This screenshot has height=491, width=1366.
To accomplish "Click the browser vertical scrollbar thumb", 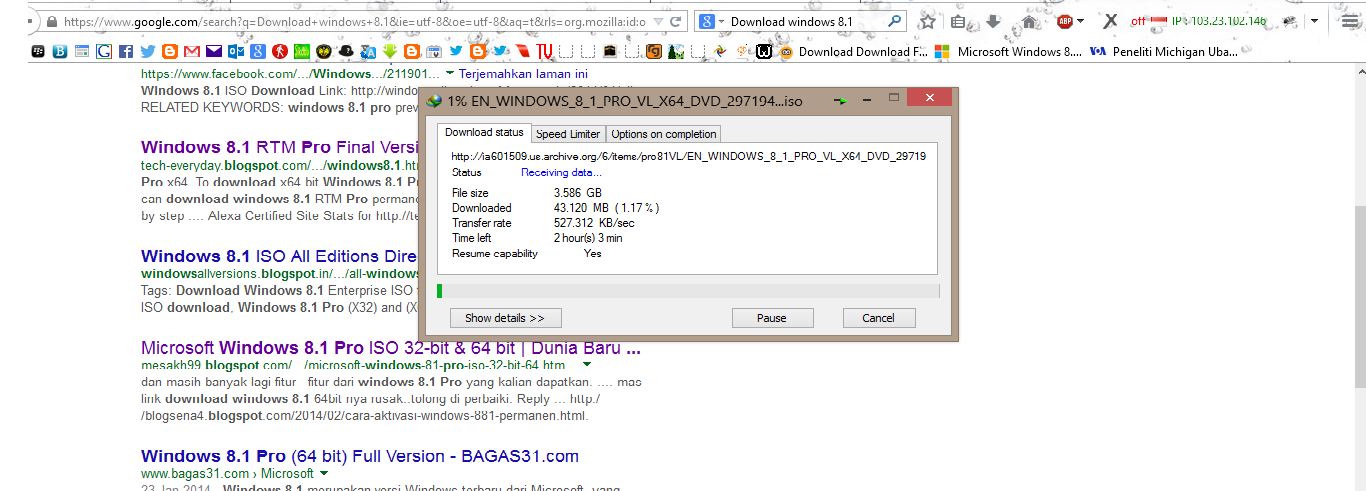I will click(x=1360, y=298).
